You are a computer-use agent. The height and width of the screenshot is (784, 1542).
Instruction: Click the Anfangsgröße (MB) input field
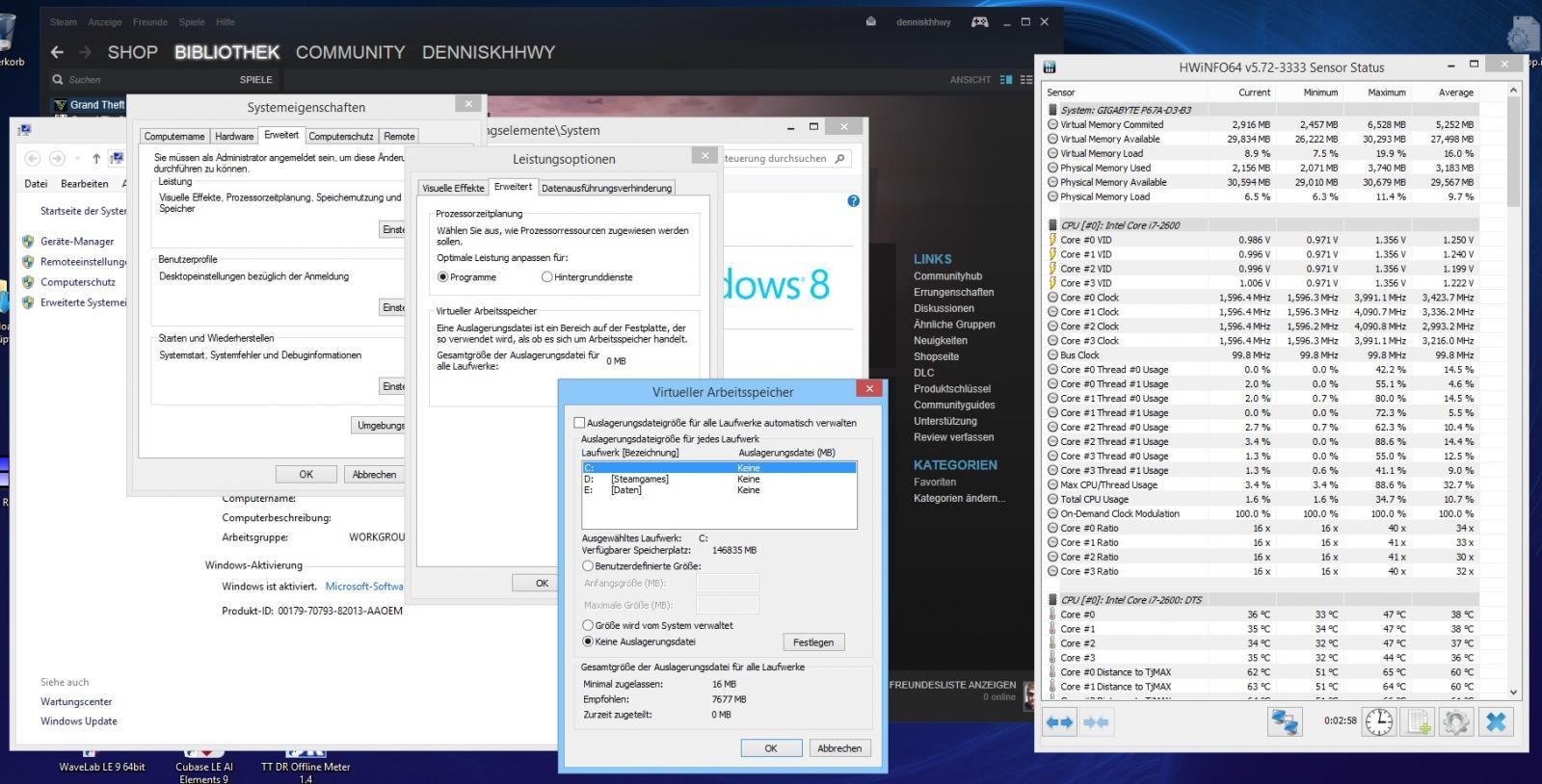(x=728, y=583)
